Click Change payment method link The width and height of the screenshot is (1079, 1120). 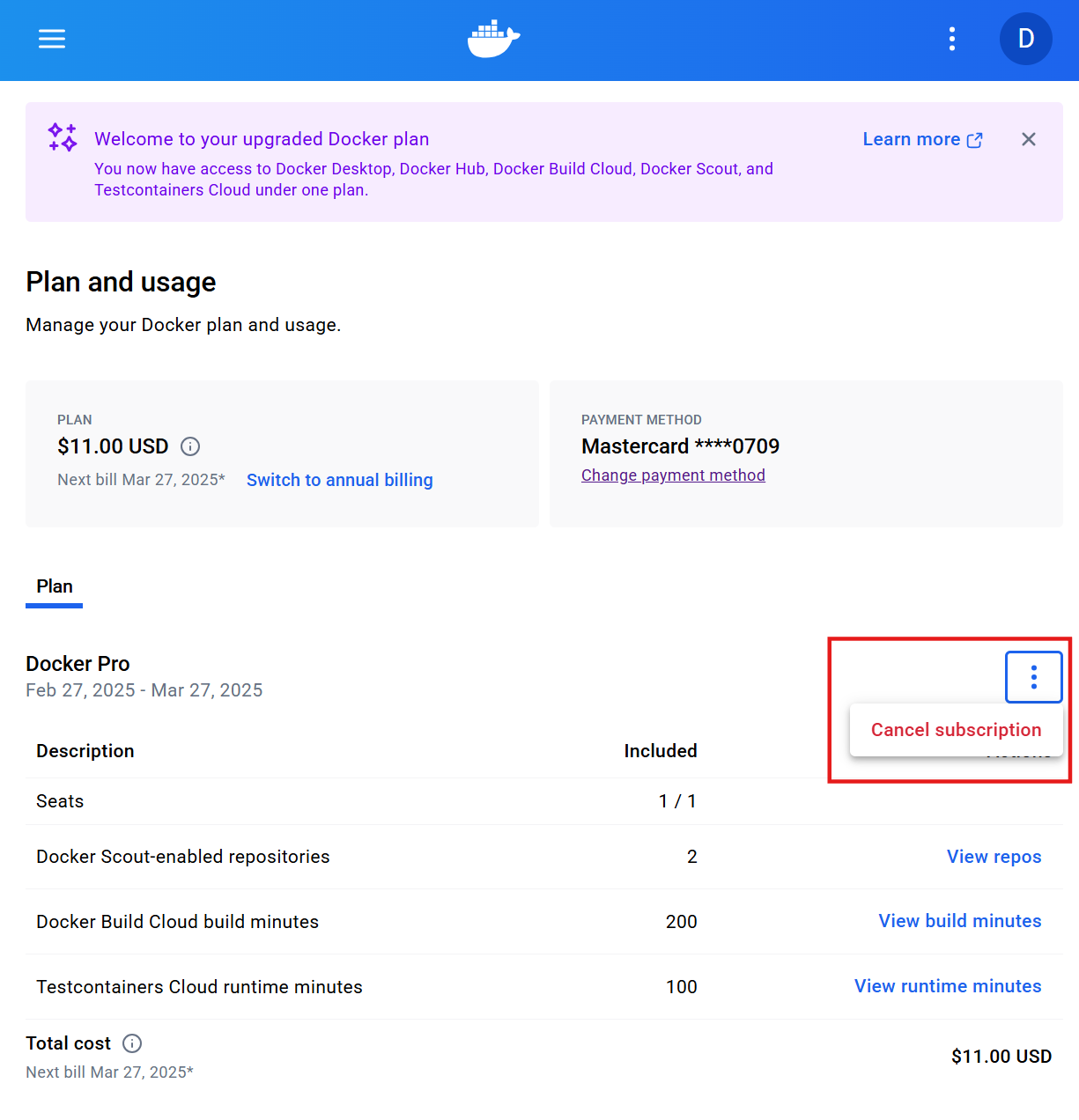click(x=673, y=475)
